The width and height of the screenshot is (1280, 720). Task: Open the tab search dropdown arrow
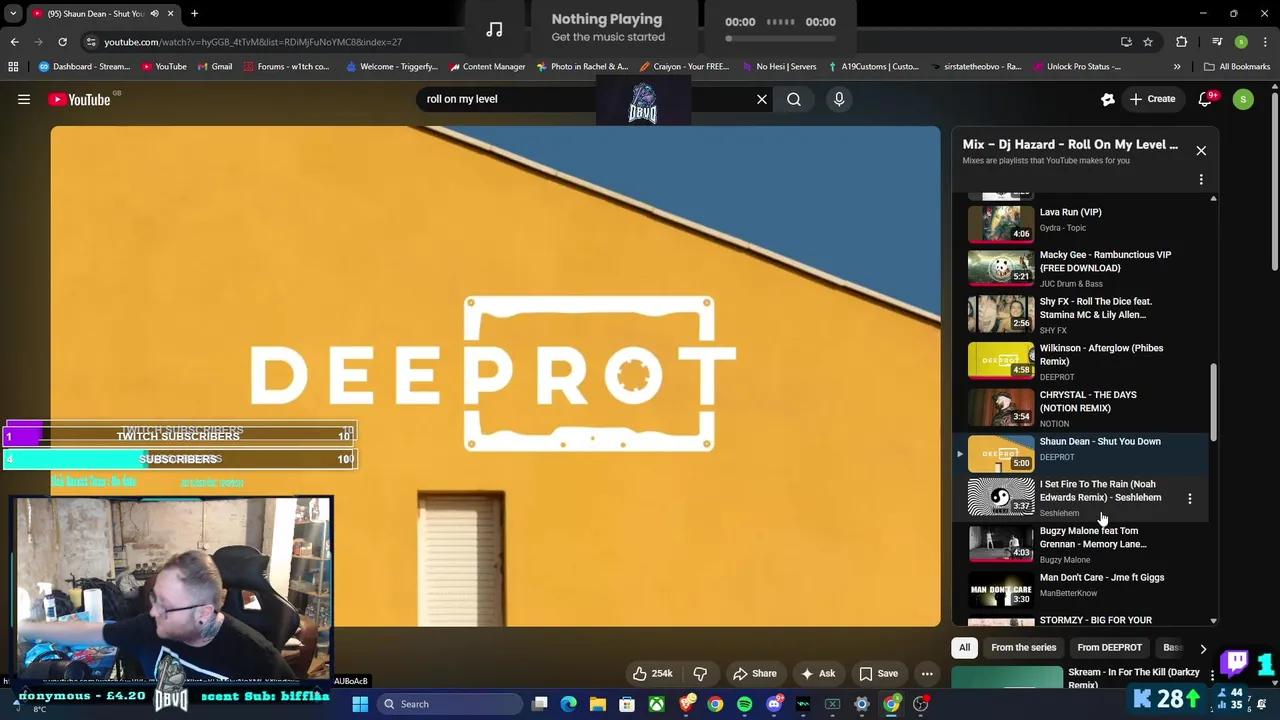(x=13, y=14)
